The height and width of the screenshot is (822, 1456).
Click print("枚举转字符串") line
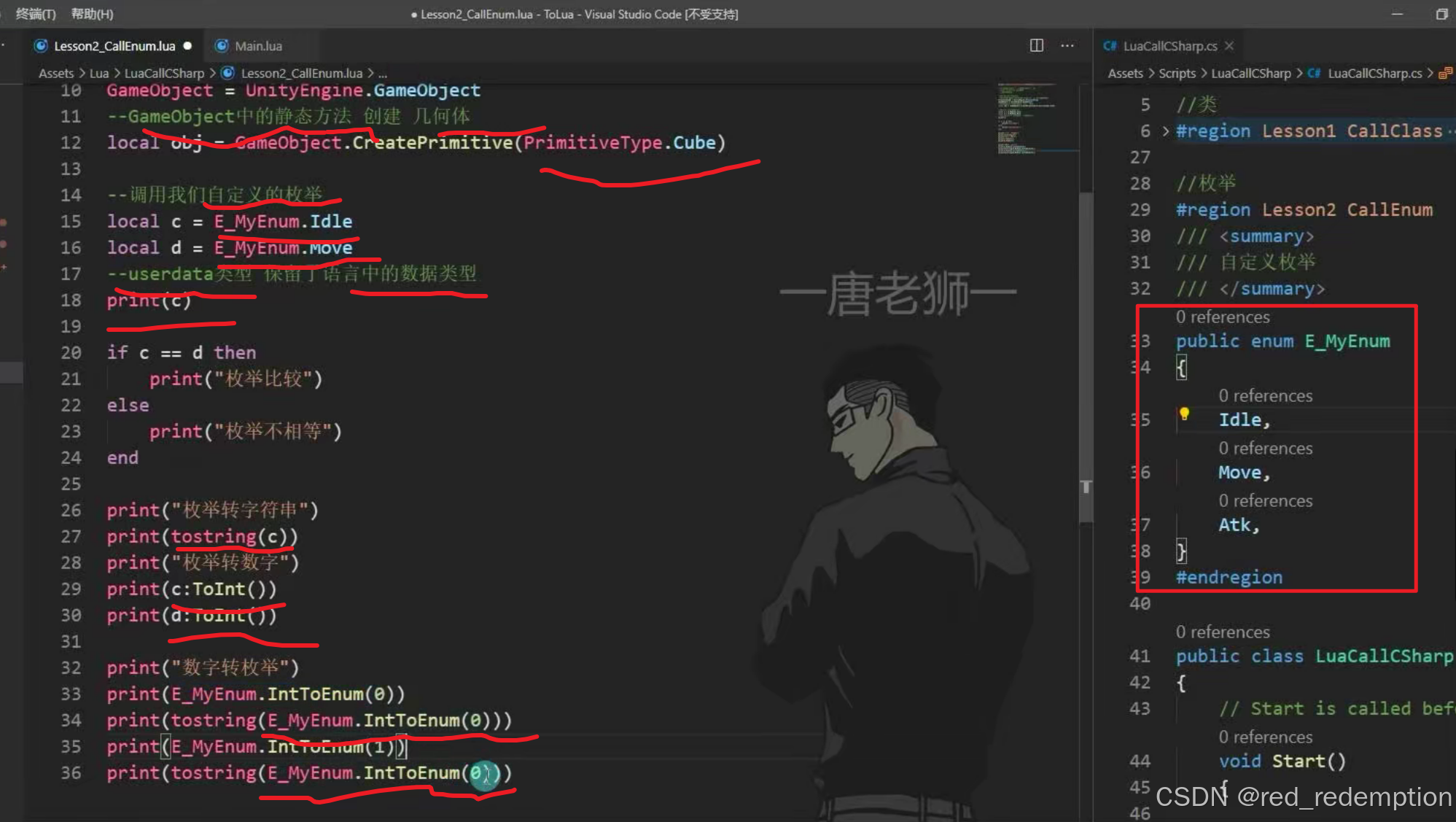[x=212, y=511]
